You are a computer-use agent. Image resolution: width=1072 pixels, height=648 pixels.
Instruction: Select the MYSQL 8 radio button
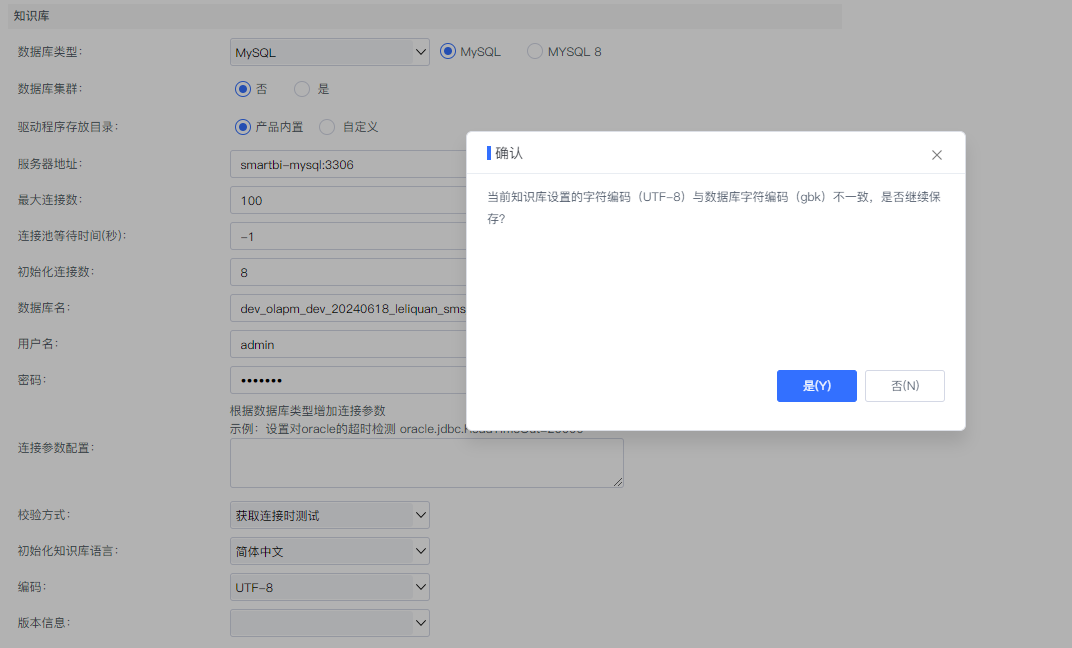coord(534,51)
